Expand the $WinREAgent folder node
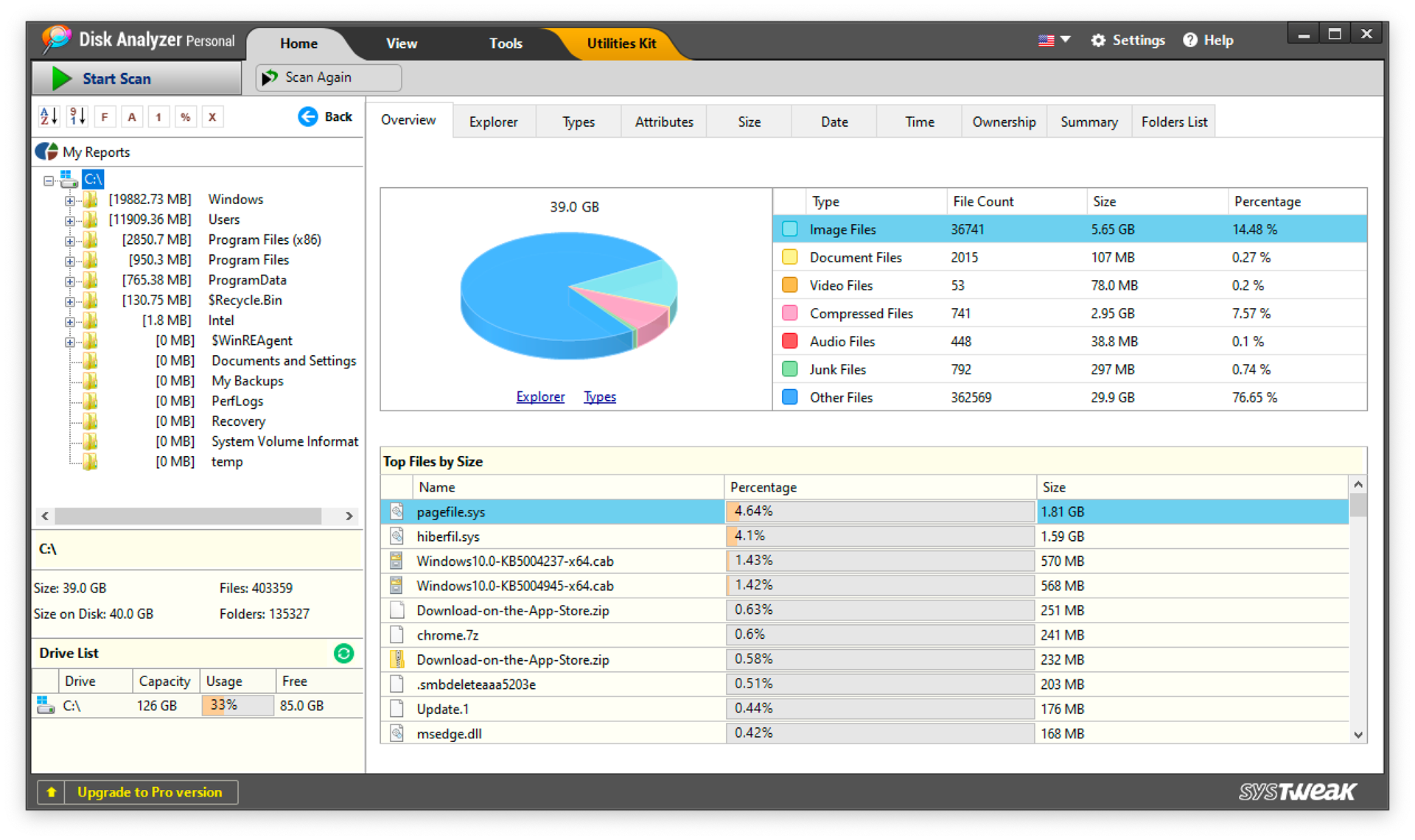The image size is (1415, 840). click(69, 341)
